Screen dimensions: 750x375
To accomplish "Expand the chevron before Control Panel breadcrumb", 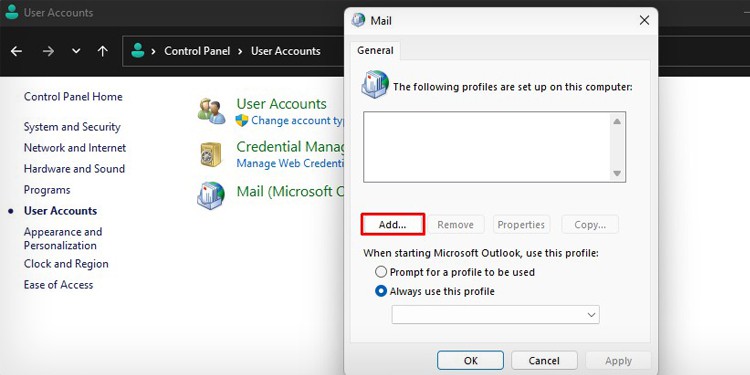I will point(154,51).
